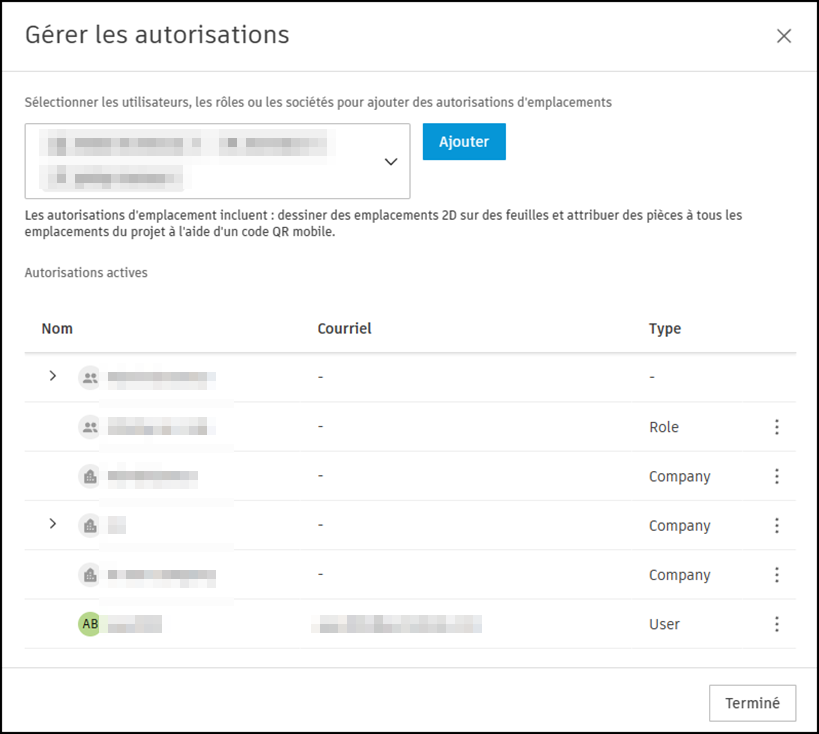Open the three-dot menu for the last Company row
This screenshot has width=819, height=734.
pos(777,575)
